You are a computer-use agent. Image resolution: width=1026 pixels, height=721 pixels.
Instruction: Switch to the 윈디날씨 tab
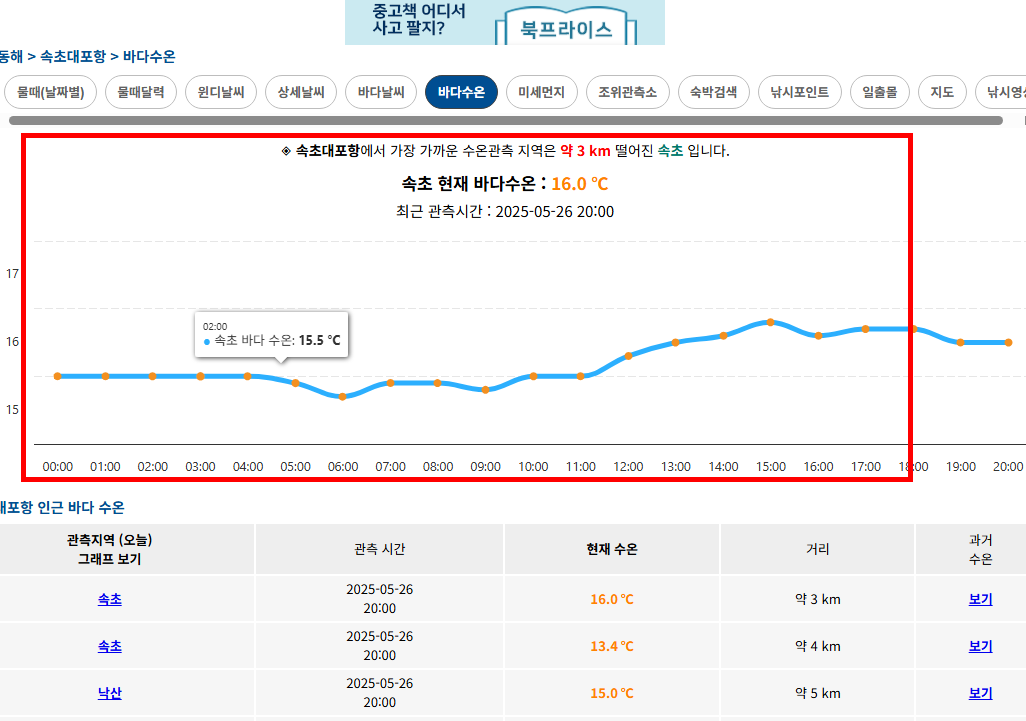pos(221,92)
